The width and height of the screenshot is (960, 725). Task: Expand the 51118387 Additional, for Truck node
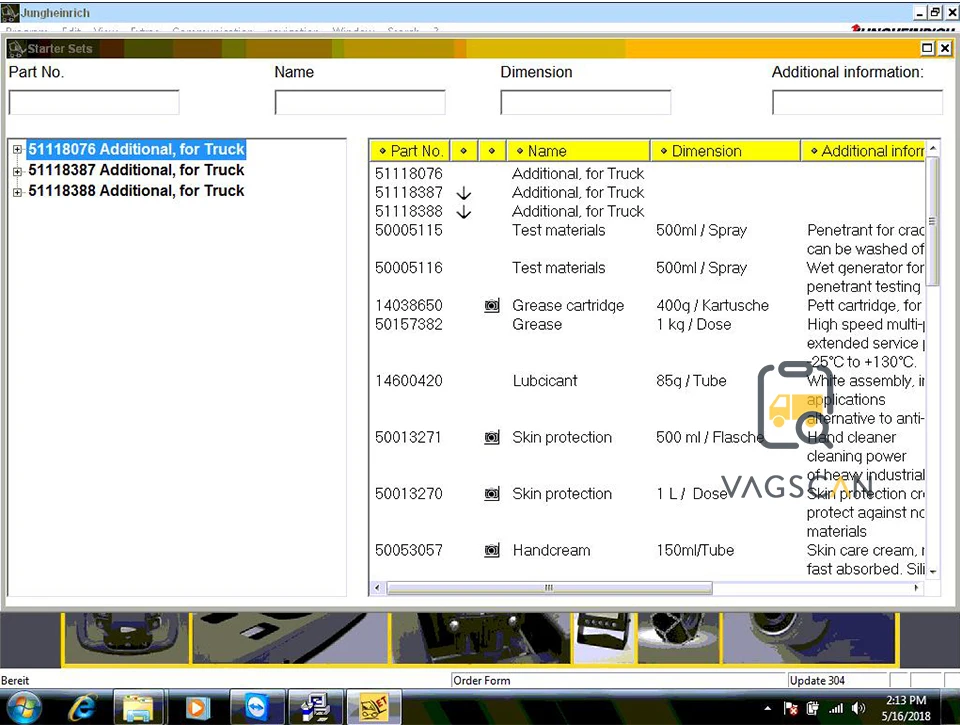(17, 171)
